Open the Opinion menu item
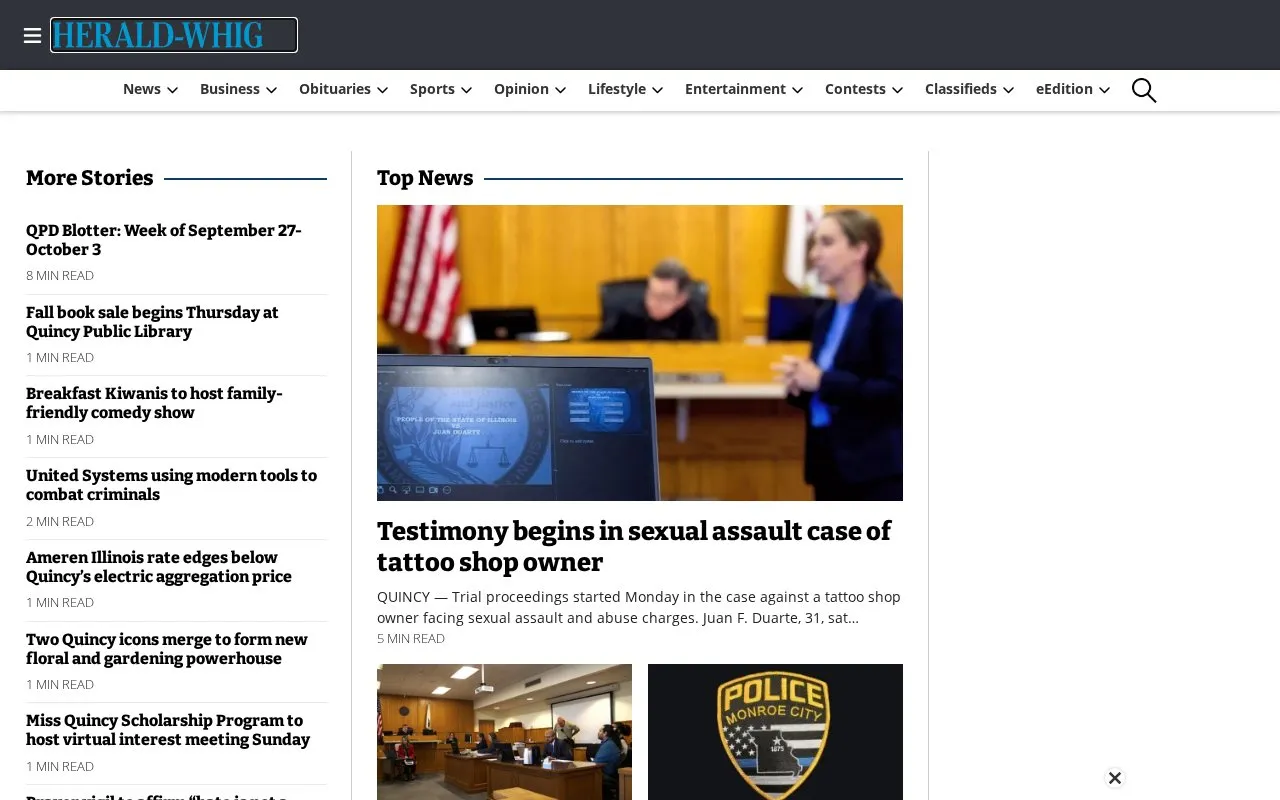The width and height of the screenshot is (1280, 800). click(x=521, y=89)
